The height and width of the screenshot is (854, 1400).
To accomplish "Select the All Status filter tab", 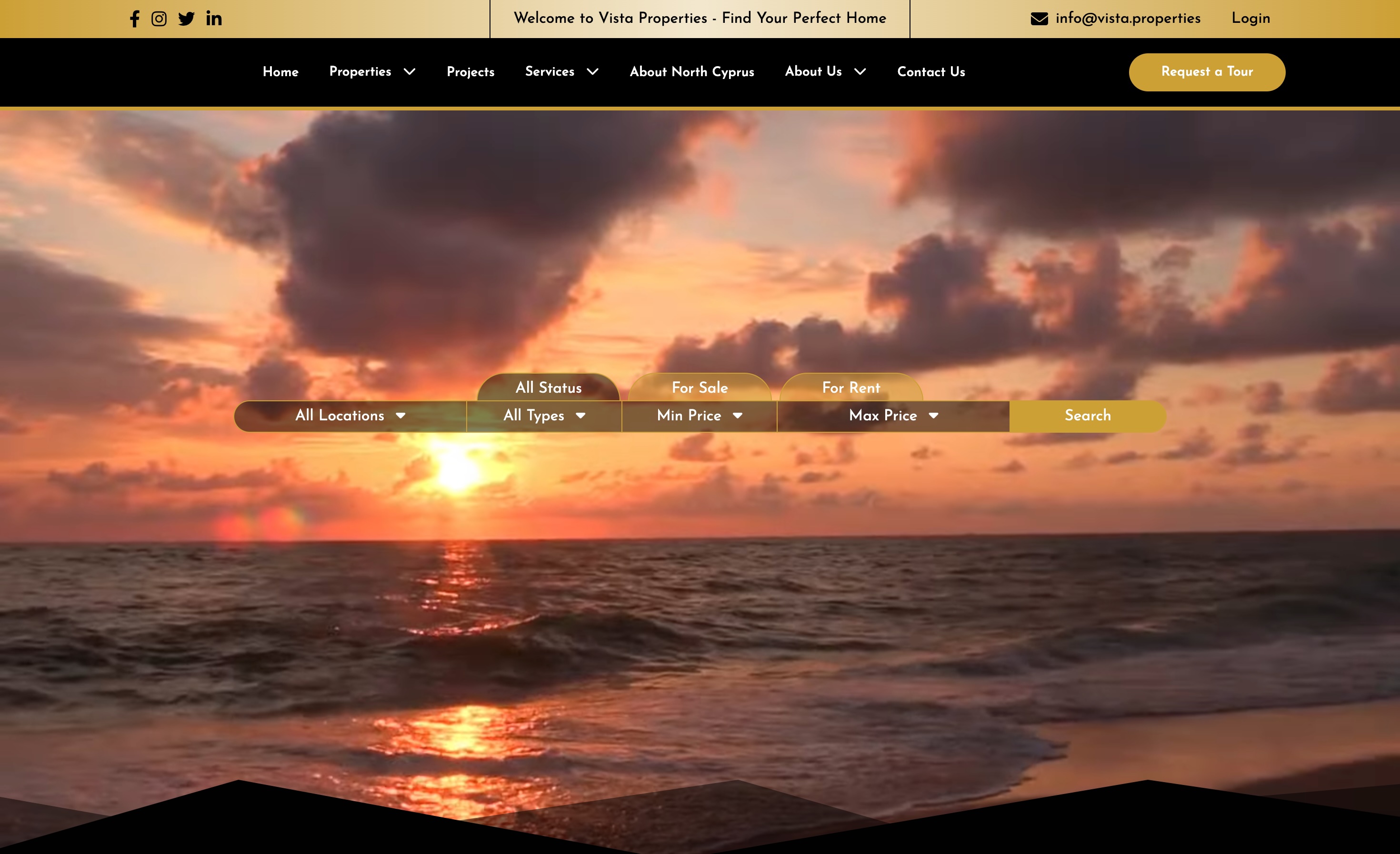I will click(x=548, y=388).
